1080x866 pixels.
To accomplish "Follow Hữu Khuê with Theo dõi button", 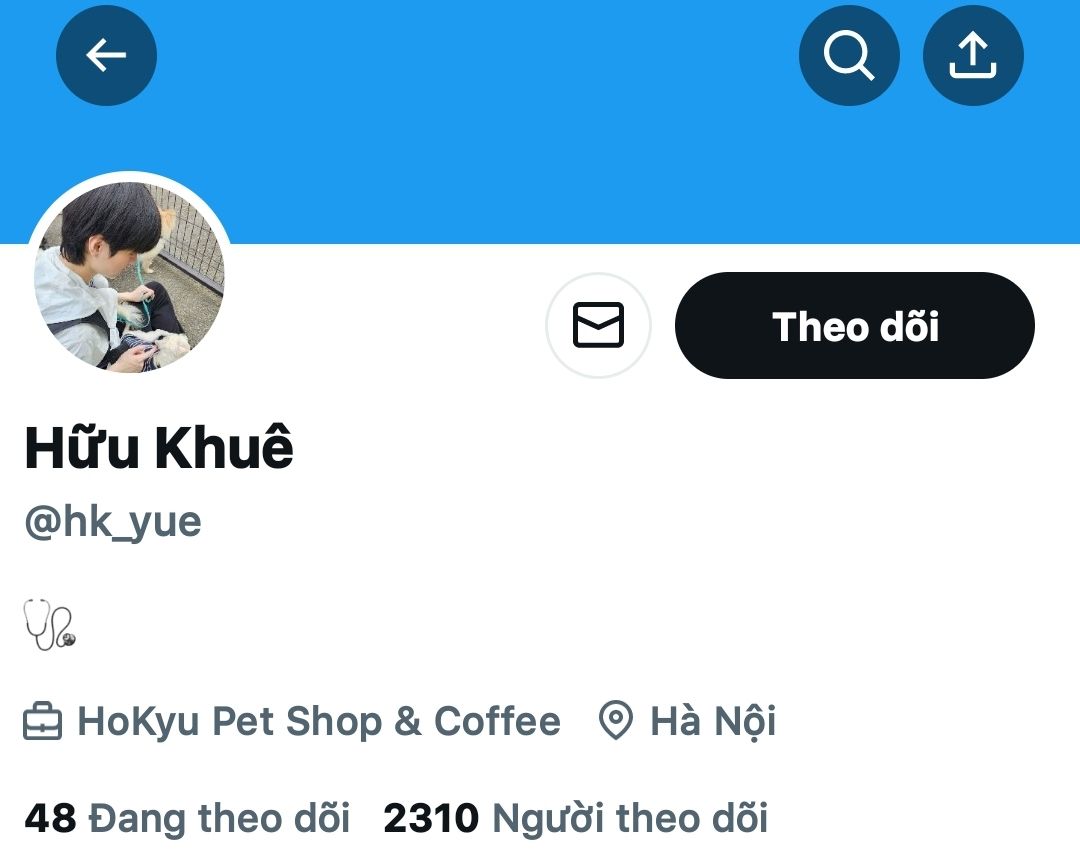I will [x=855, y=325].
